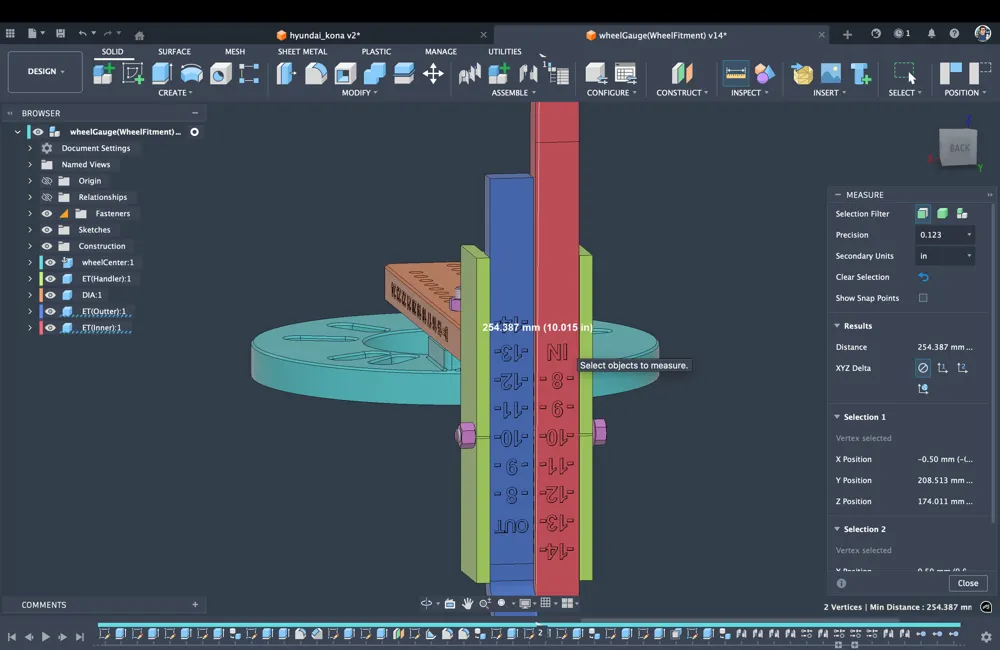Open the notifications bell
The height and width of the screenshot is (650, 1000).
point(931,34)
